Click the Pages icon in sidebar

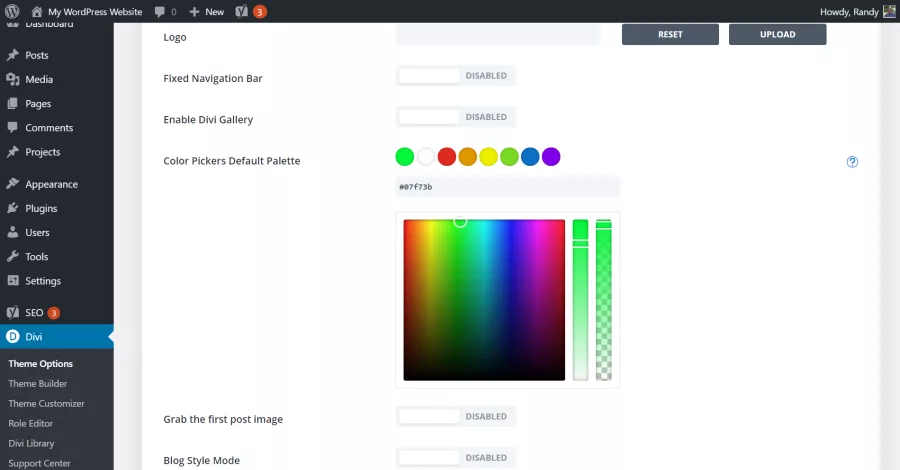13,103
